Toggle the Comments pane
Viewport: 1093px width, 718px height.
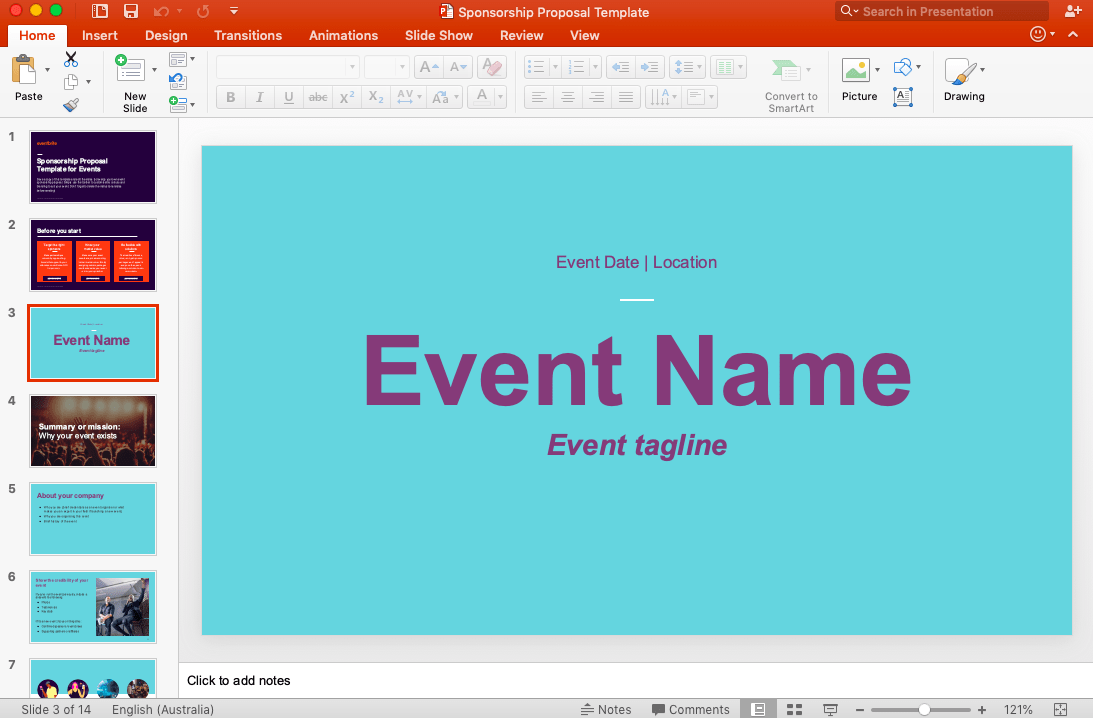[x=690, y=709]
